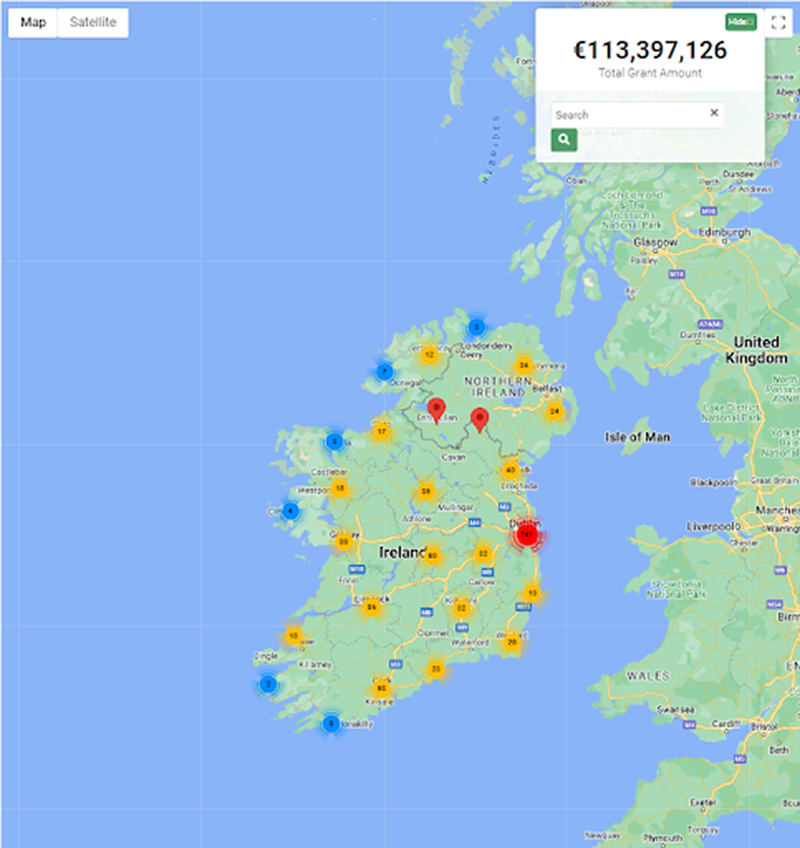Select the blue 4 marker near Clifden

[289, 509]
